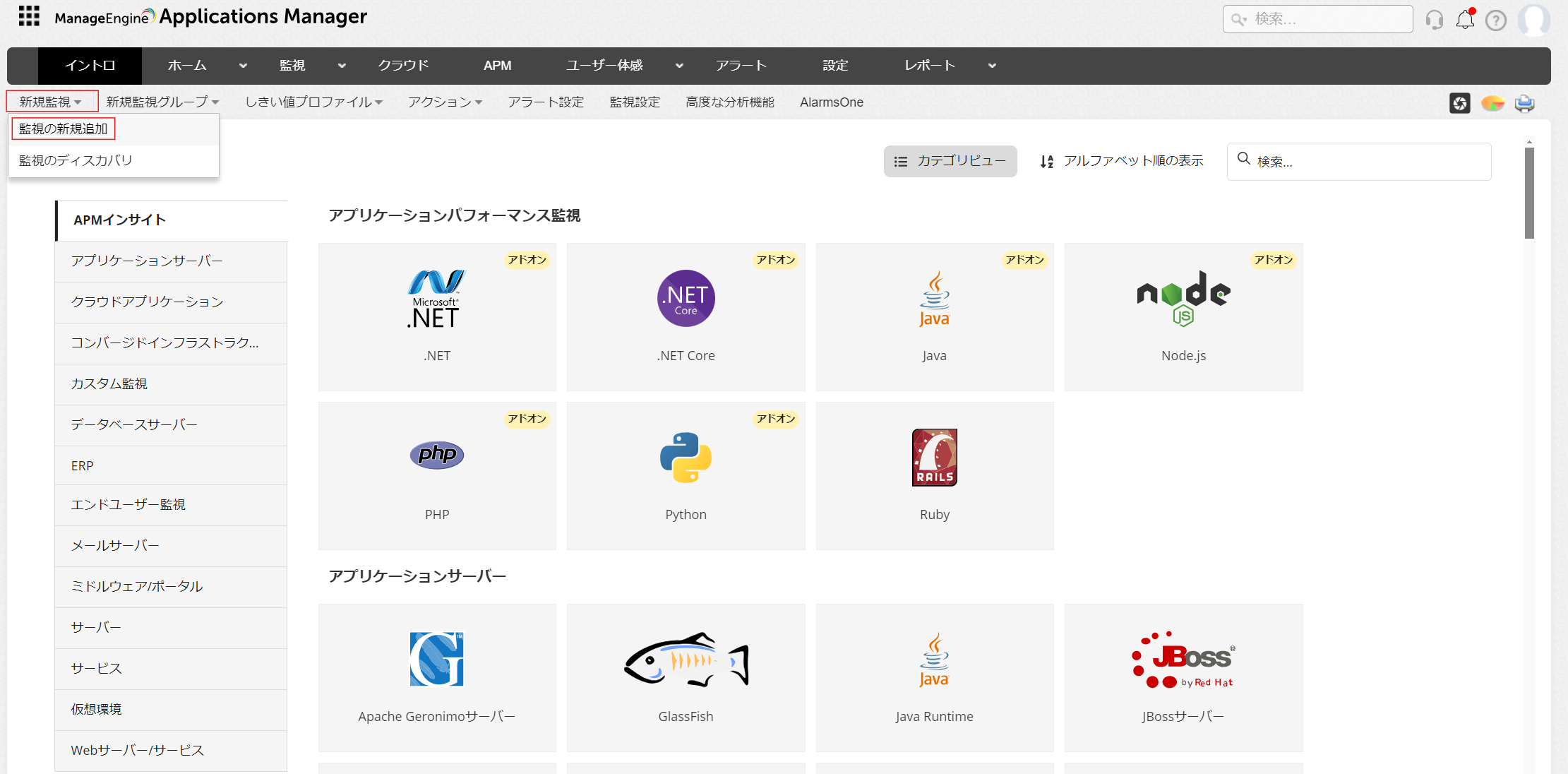Open the alarm bell notifications
Screen dimensions: 1568x774
(x=1466, y=19)
